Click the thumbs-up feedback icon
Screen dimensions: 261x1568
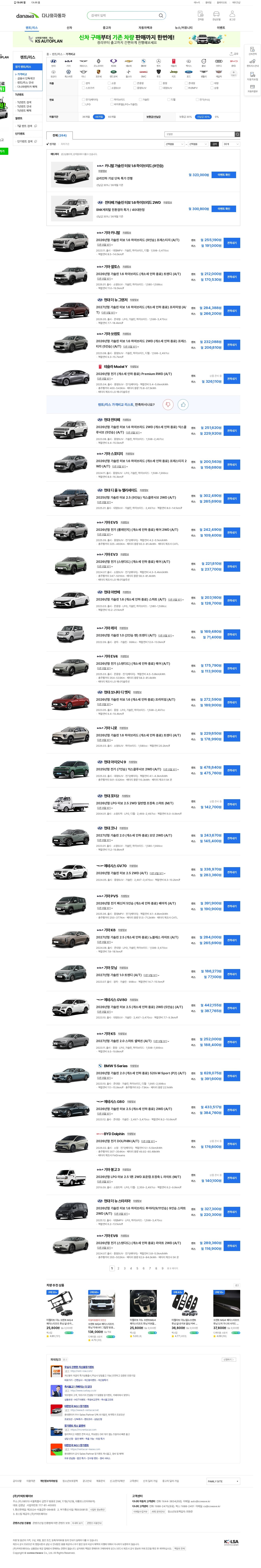[x=183, y=405]
